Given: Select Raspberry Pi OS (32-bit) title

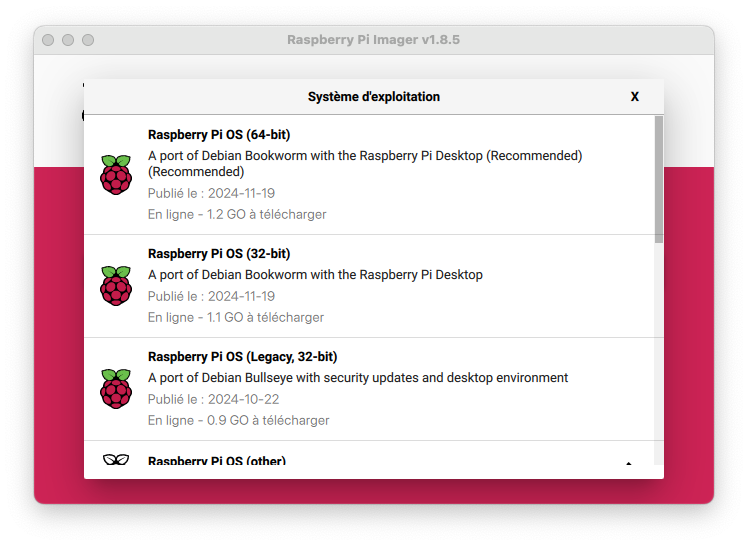Looking at the screenshot, I should pyautogui.click(x=219, y=254).
